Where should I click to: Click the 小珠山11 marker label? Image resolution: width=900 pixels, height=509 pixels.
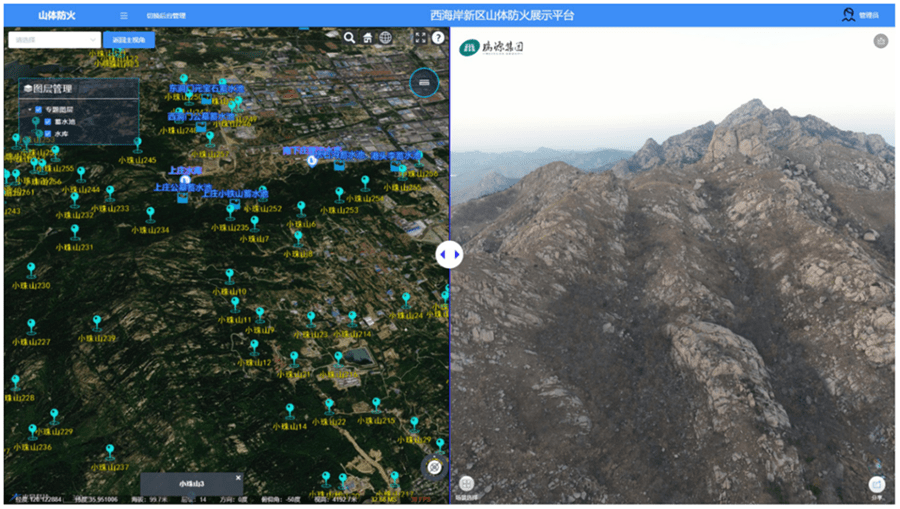[234, 320]
